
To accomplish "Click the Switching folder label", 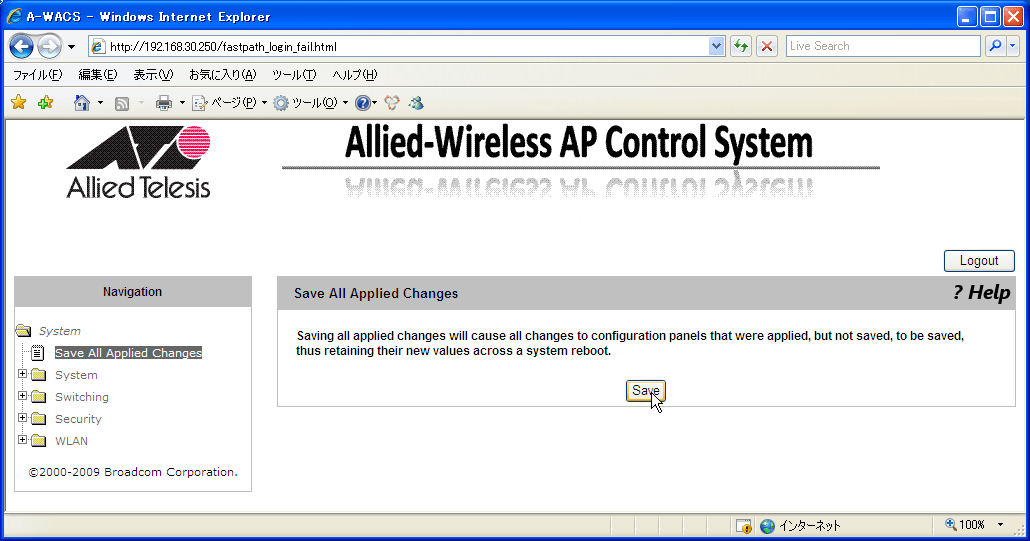I will (81, 397).
